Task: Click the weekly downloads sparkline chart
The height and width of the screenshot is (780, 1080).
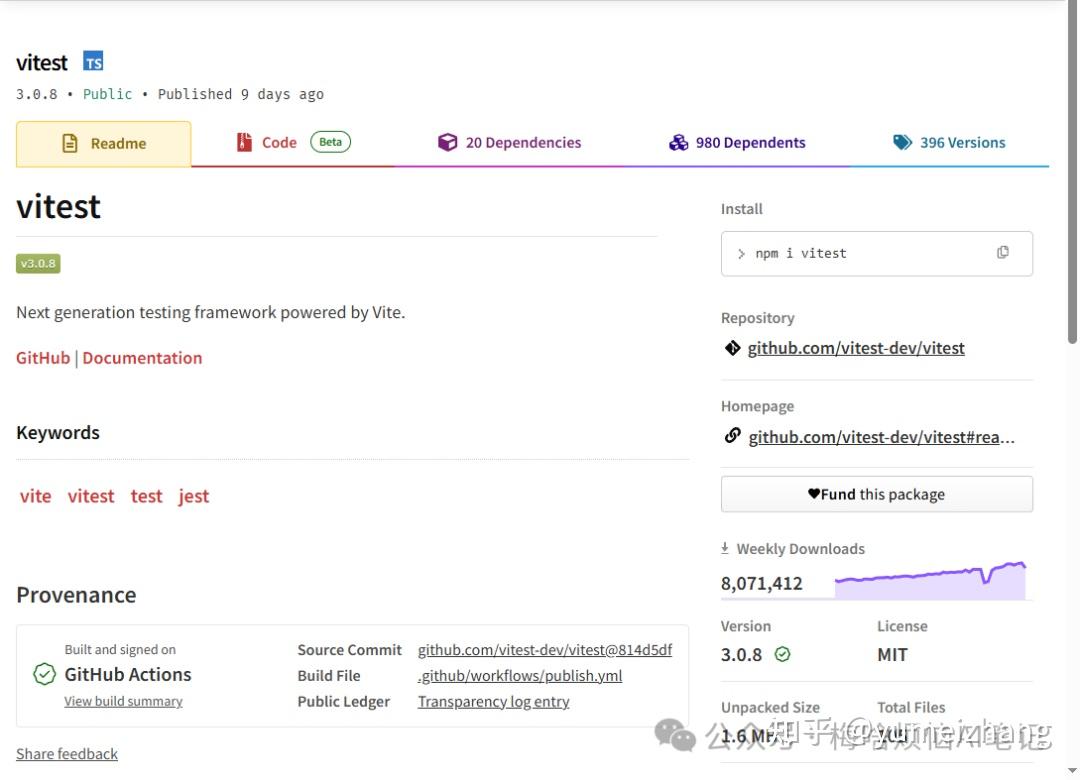Action: [931, 580]
